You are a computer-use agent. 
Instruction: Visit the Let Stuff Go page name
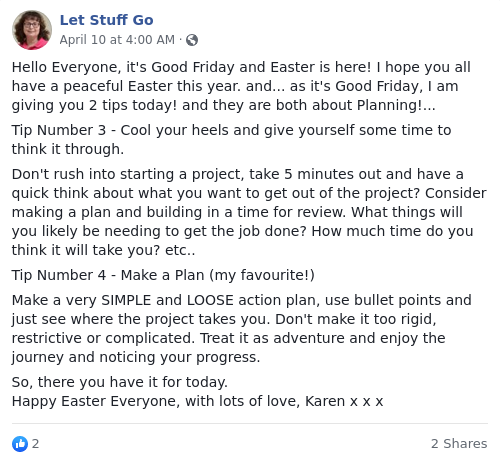(x=107, y=20)
